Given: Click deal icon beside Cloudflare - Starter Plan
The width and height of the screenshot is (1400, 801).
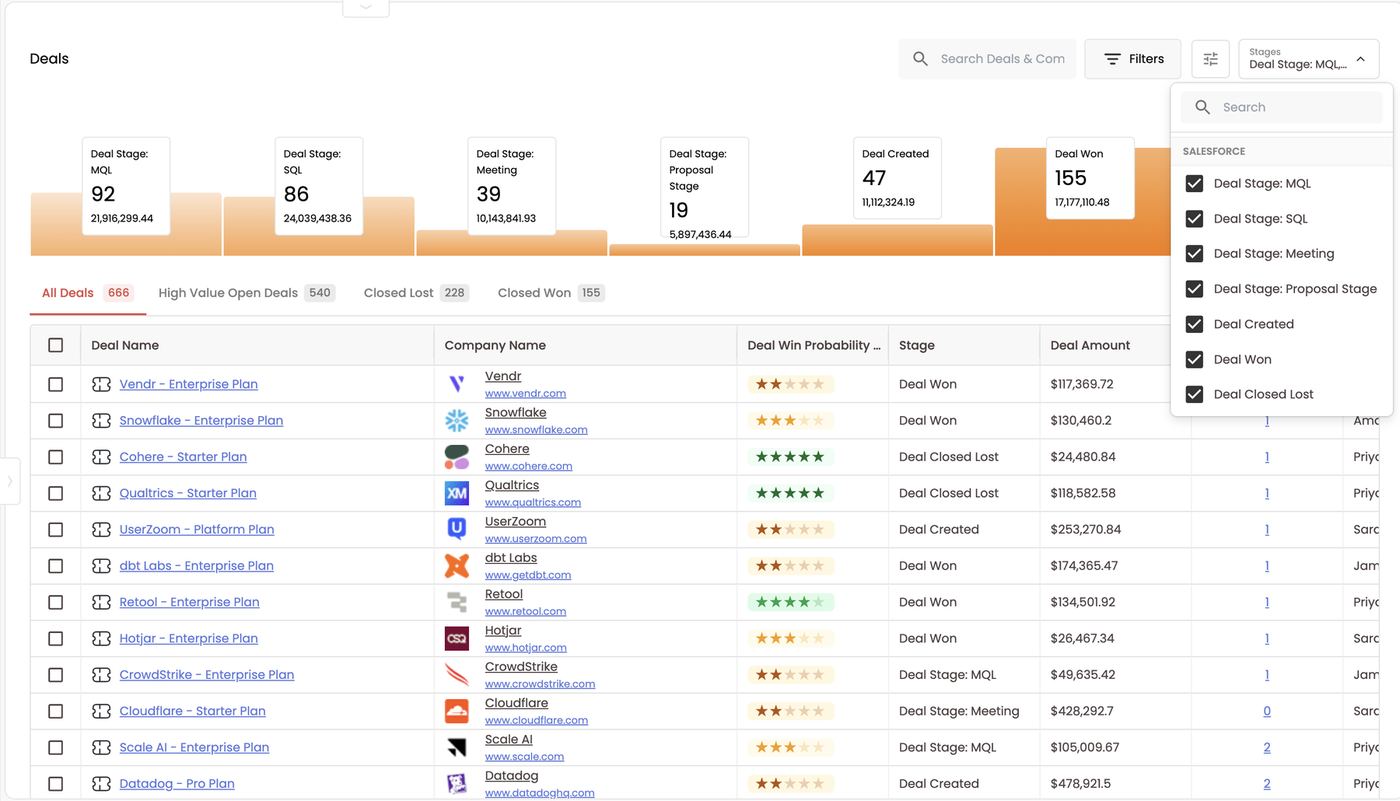Looking at the screenshot, I should click(x=101, y=711).
